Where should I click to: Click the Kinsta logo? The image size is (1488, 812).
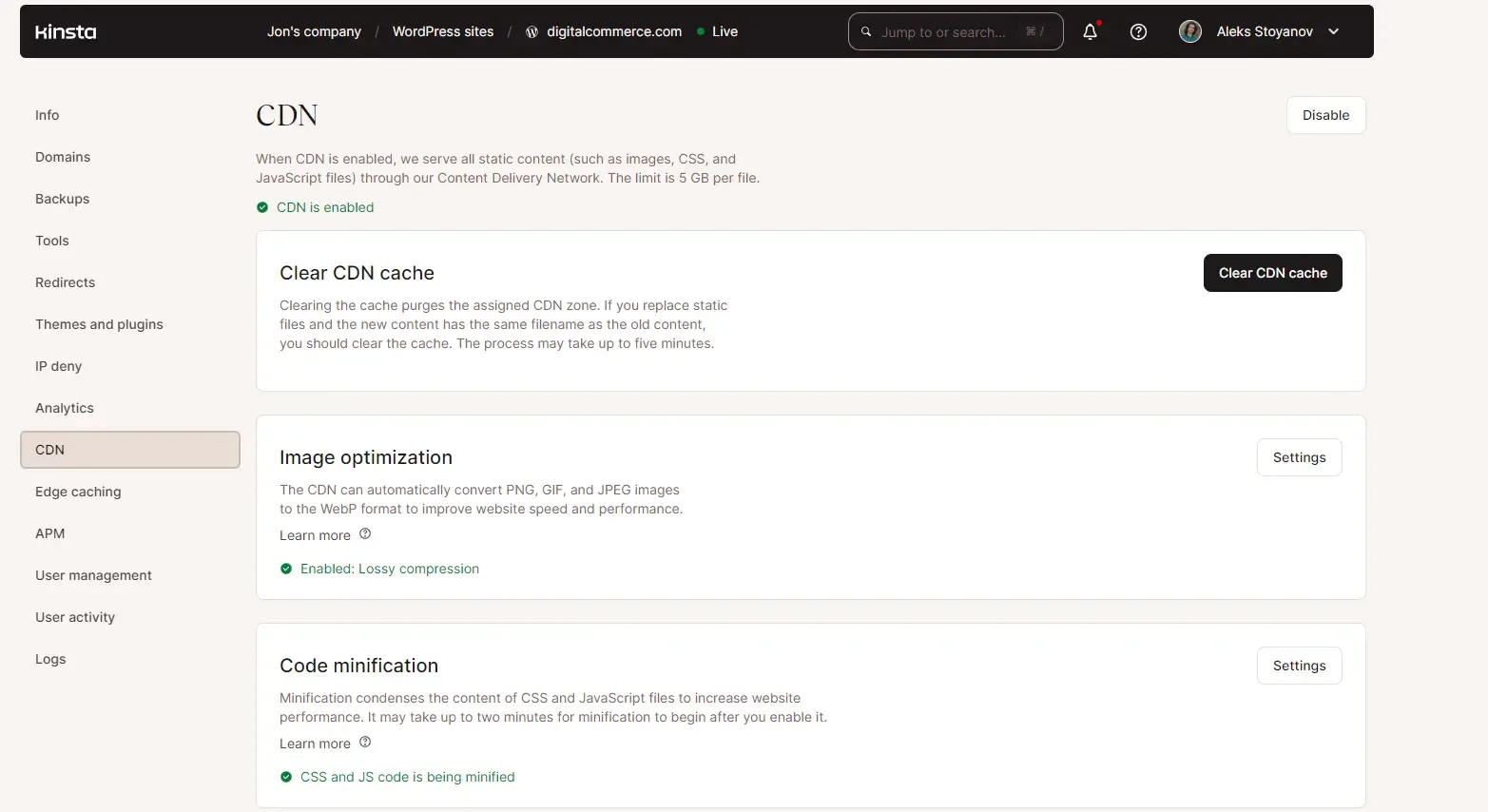coord(65,31)
